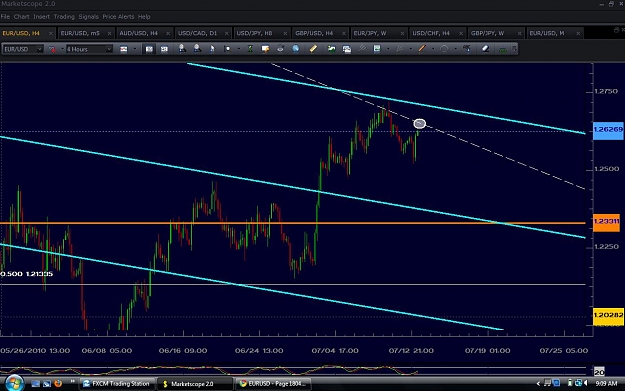The image size is (625, 391).
Task: Click the zoom out magnifier icon
Action: click(x=197, y=49)
